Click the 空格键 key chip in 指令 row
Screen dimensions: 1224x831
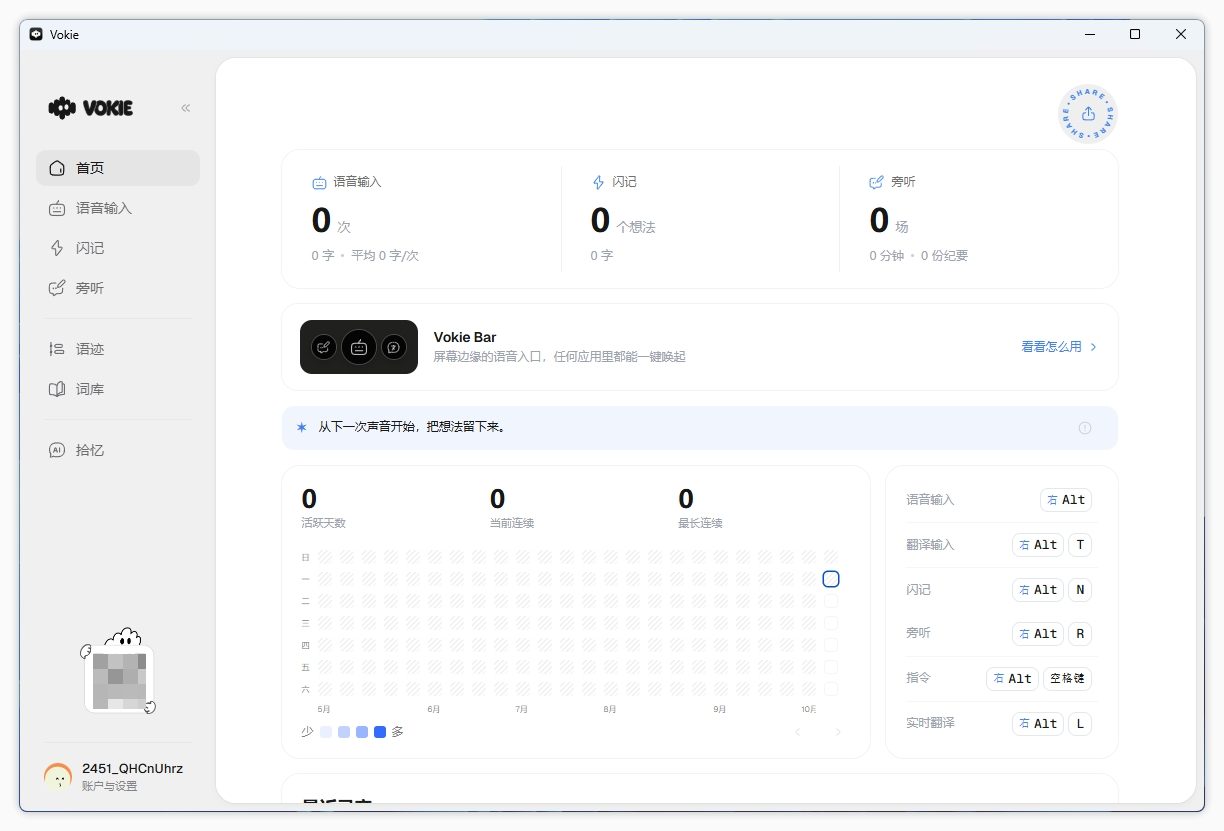[x=1067, y=678]
